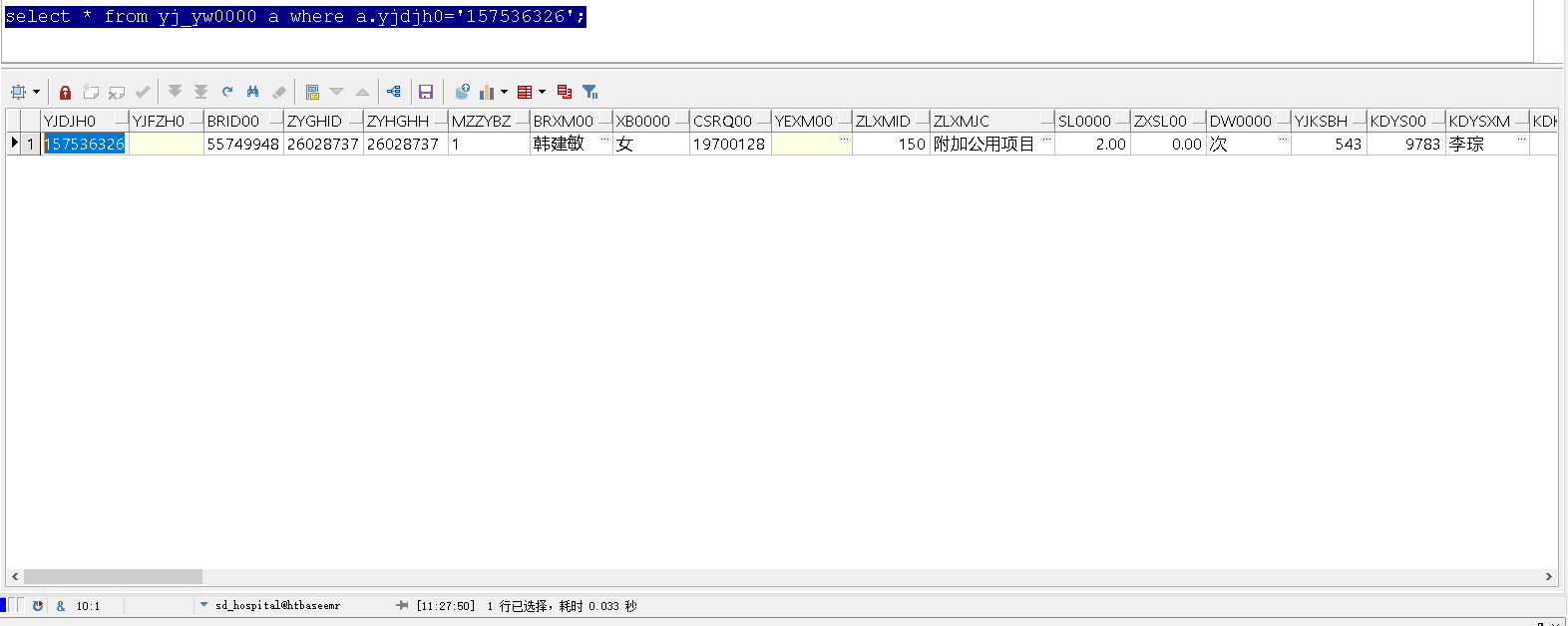The width and height of the screenshot is (1568, 626).
Task: Open the ellipsis button in KDYSXM cell
Action: 1521,140
